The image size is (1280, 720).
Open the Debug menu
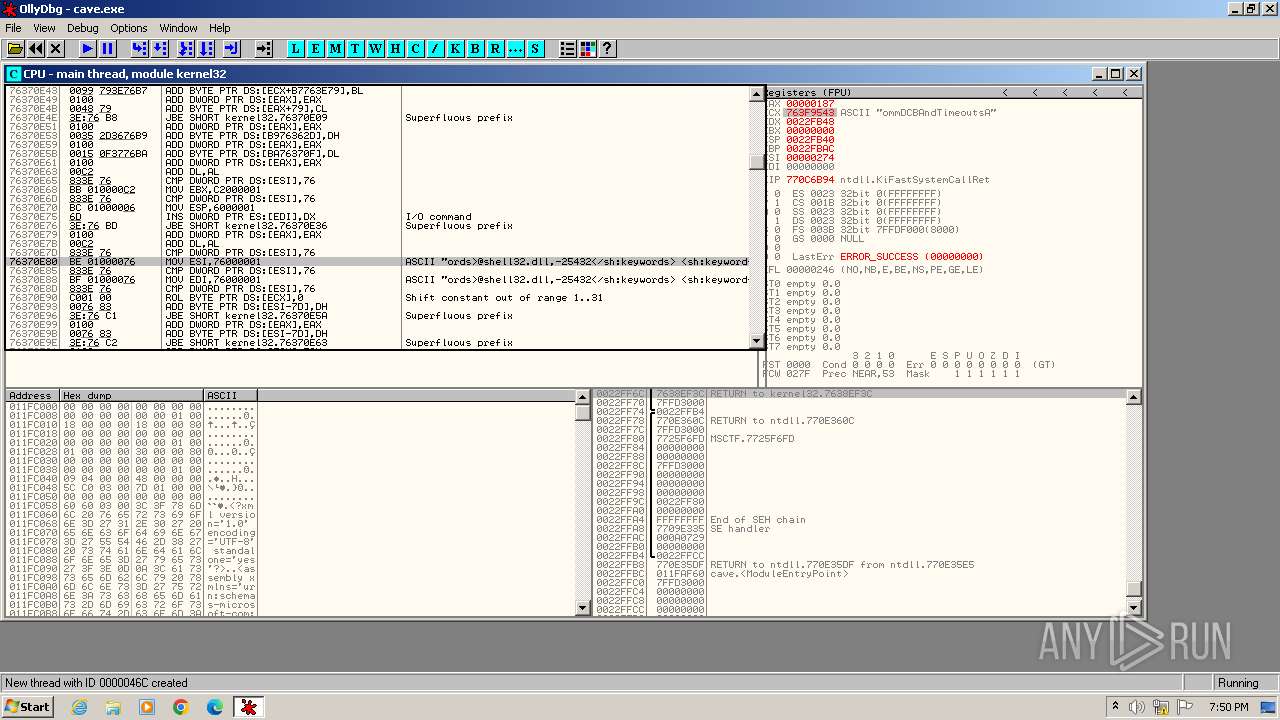click(x=82, y=28)
